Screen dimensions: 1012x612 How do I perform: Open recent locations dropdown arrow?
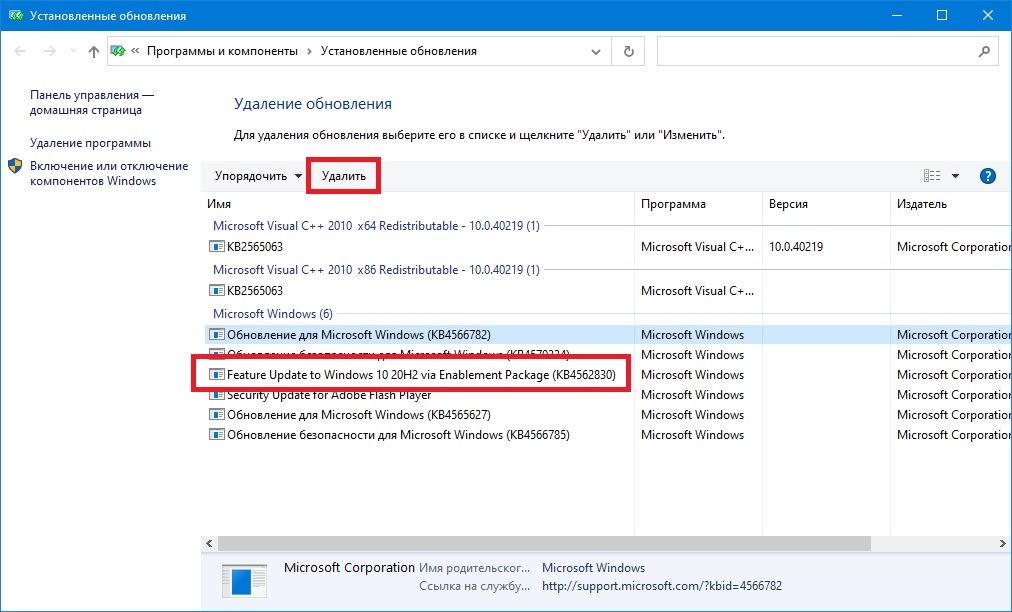(73, 51)
